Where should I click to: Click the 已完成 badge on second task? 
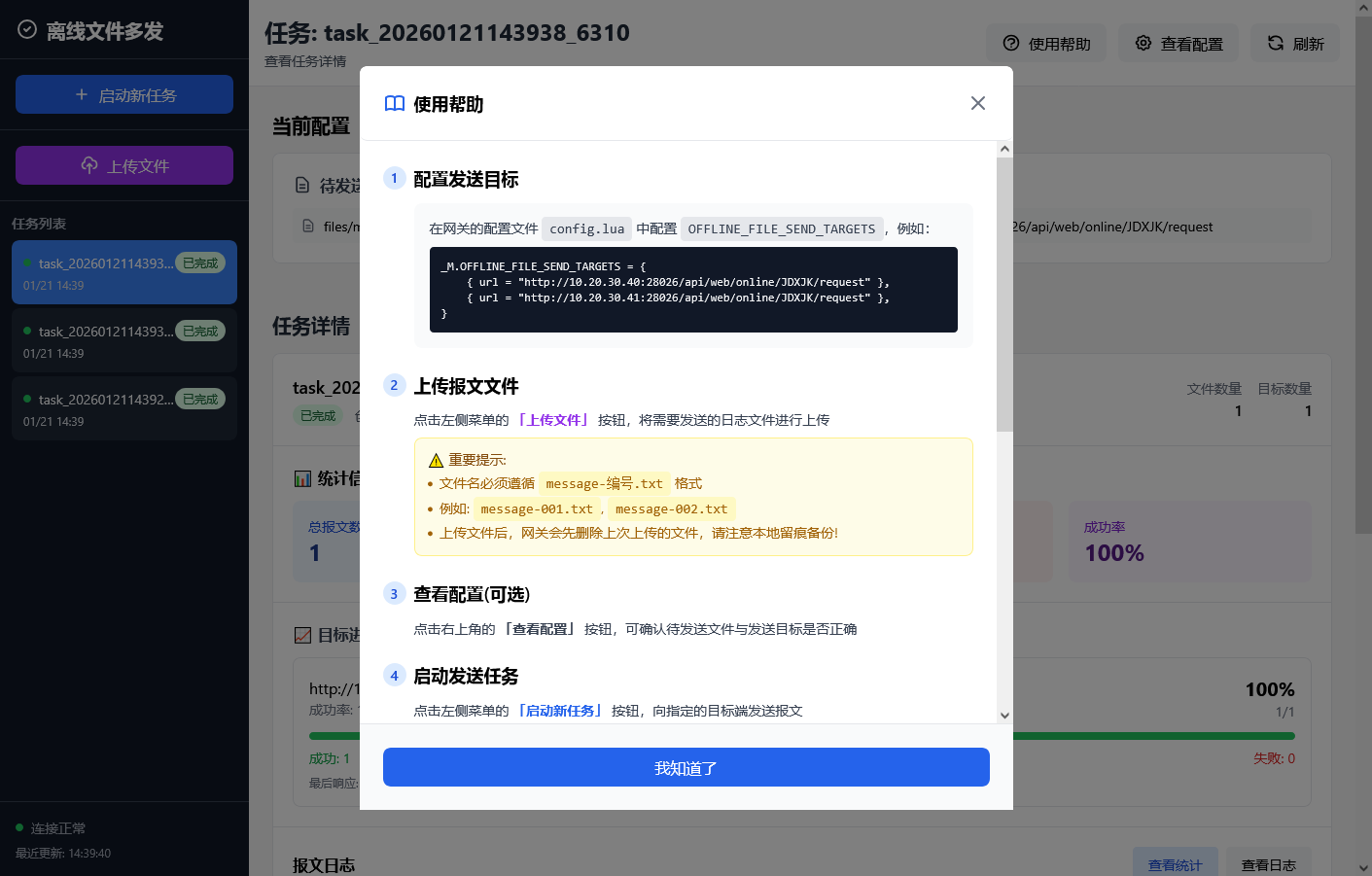200,331
